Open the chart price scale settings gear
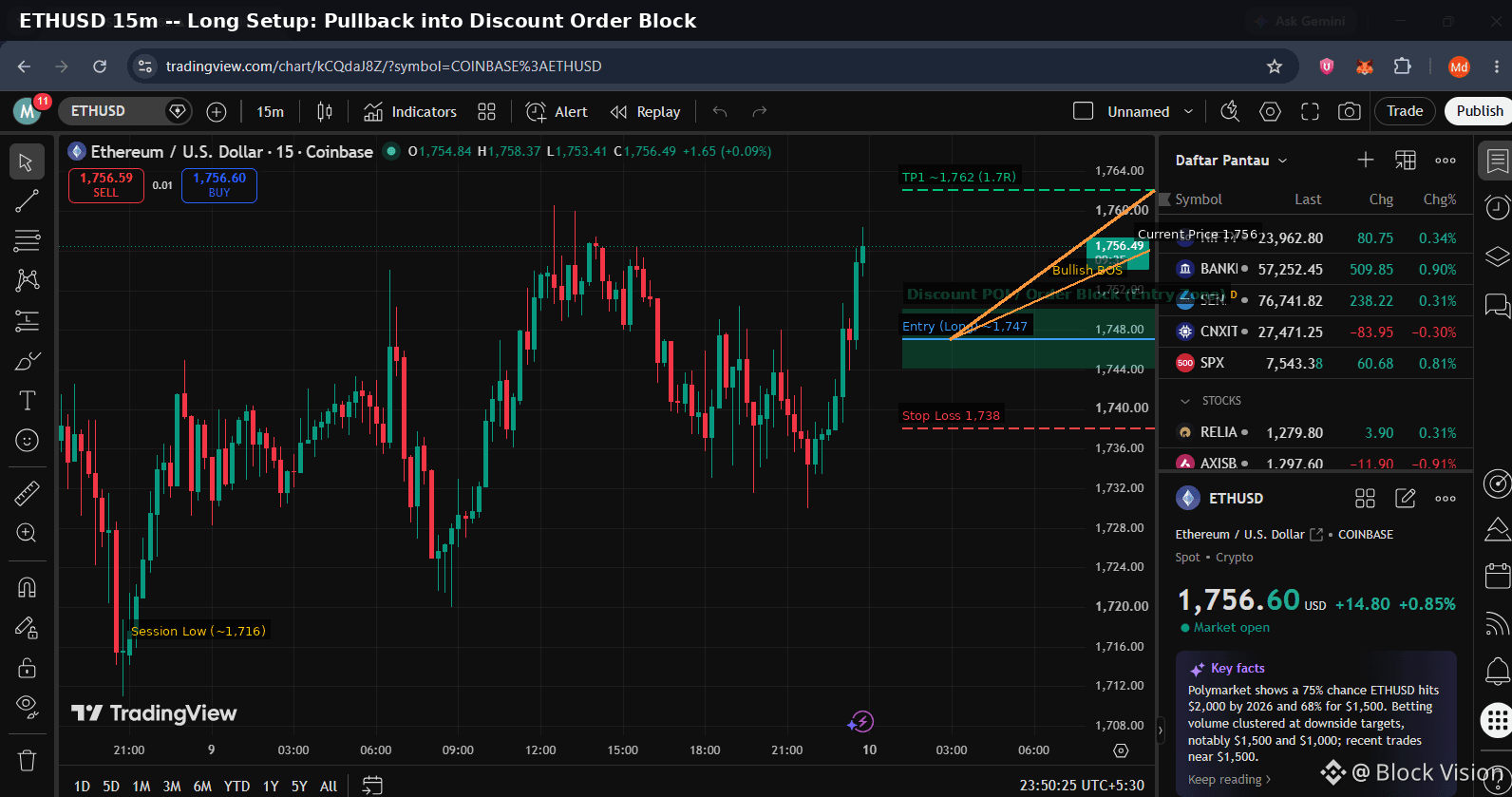The image size is (1512, 797). (x=1121, y=750)
